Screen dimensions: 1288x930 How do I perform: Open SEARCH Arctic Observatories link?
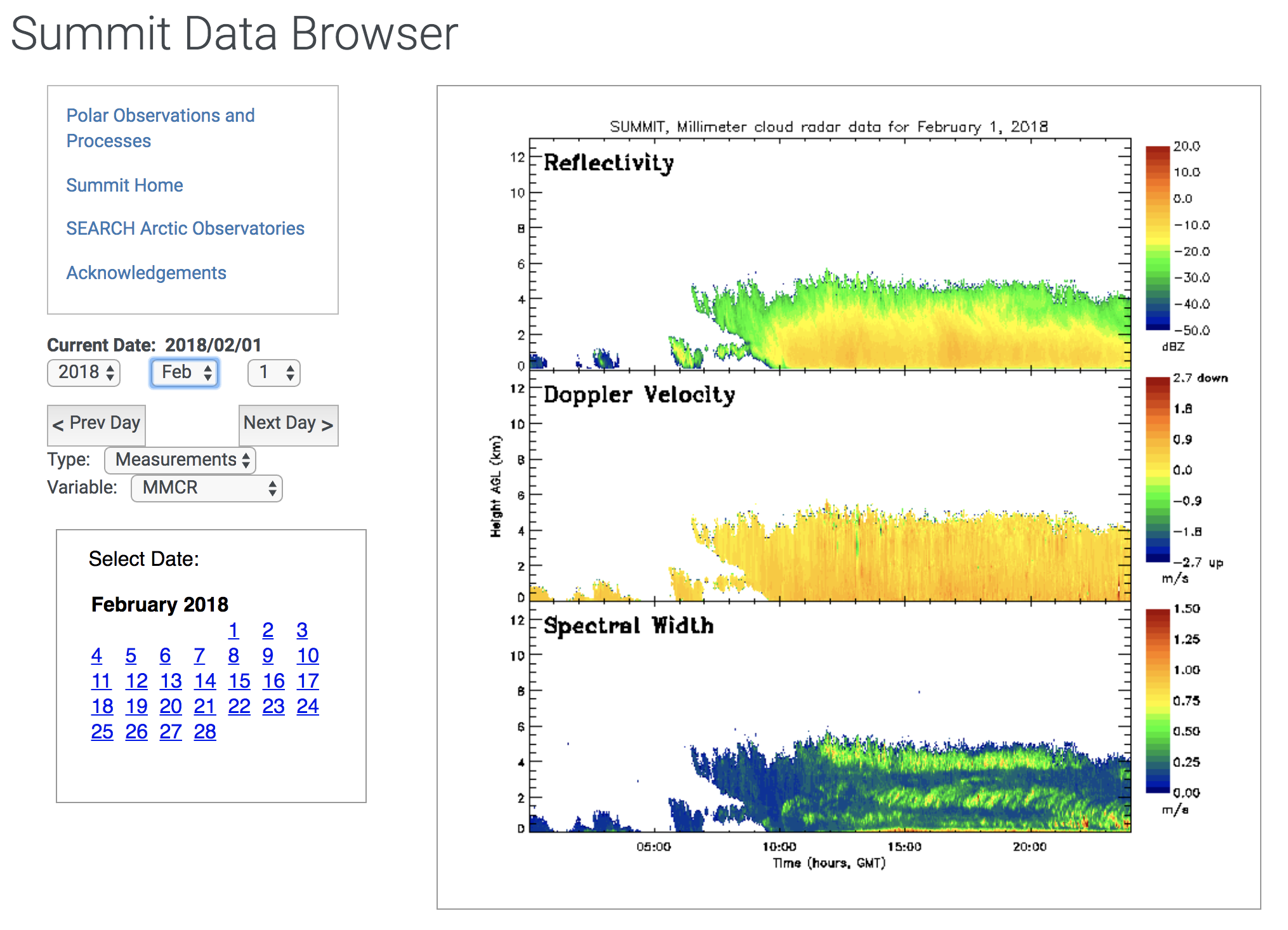185,228
